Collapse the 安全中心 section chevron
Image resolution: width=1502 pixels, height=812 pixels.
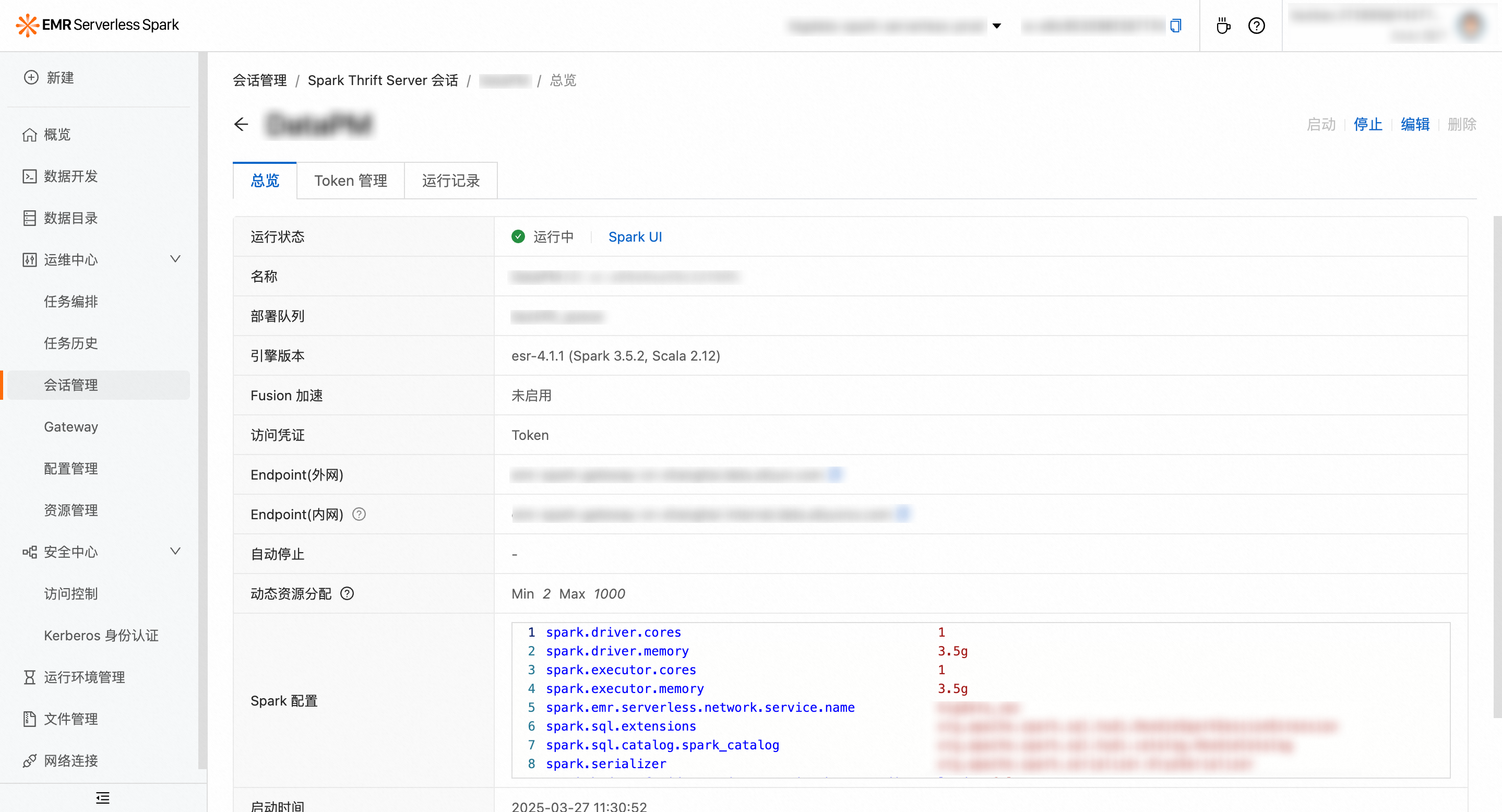[175, 551]
